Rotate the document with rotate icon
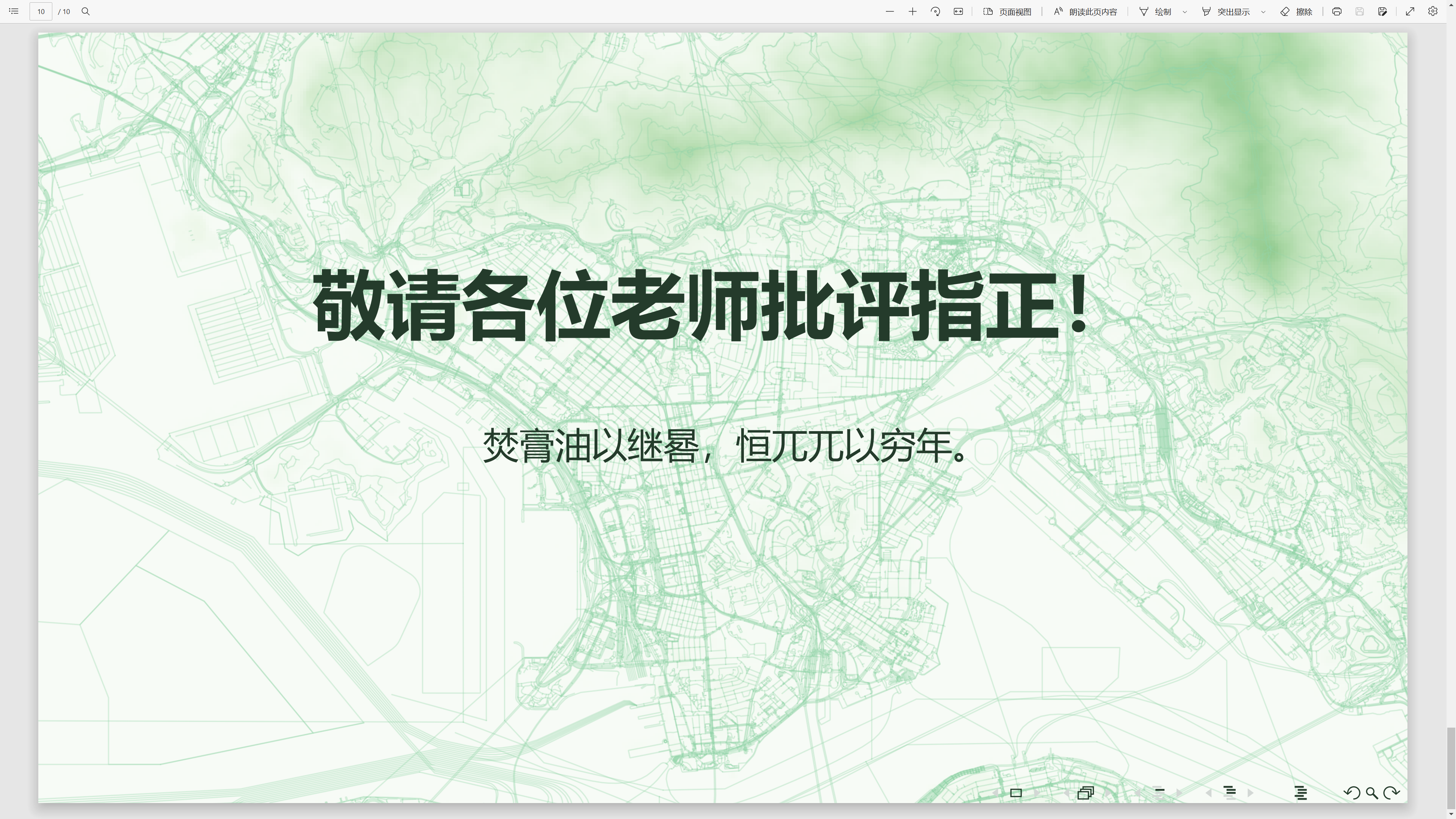 coord(935,11)
